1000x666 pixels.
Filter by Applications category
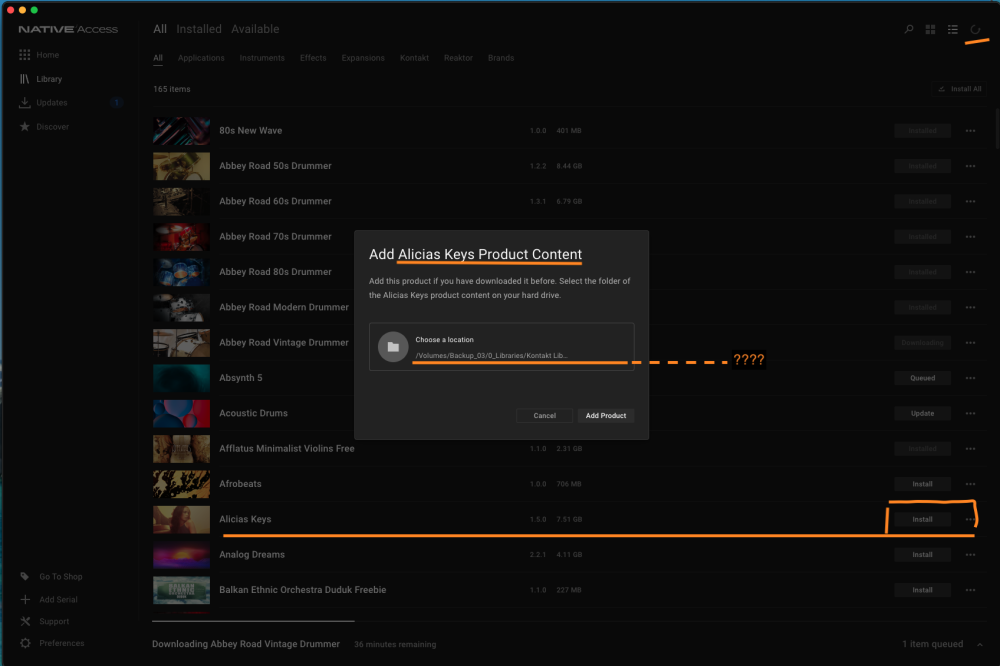point(201,58)
